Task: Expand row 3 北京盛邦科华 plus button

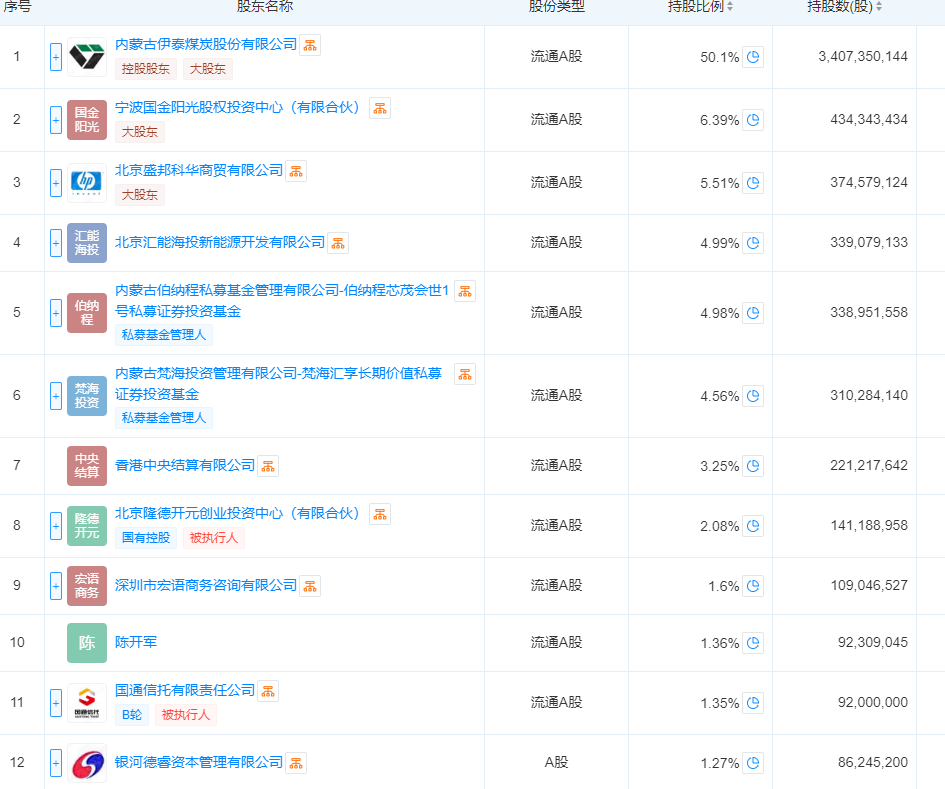Action: pos(55,183)
